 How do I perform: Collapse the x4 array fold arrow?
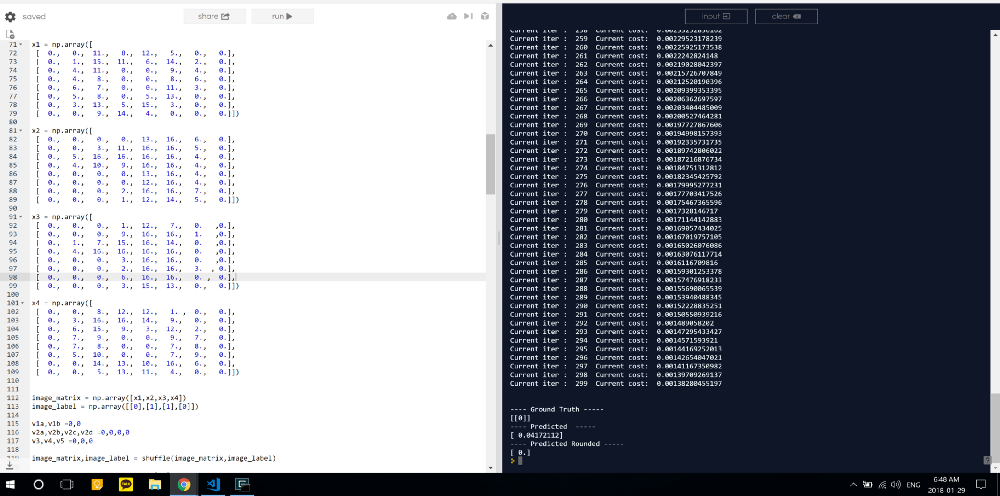tap(21, 303)
